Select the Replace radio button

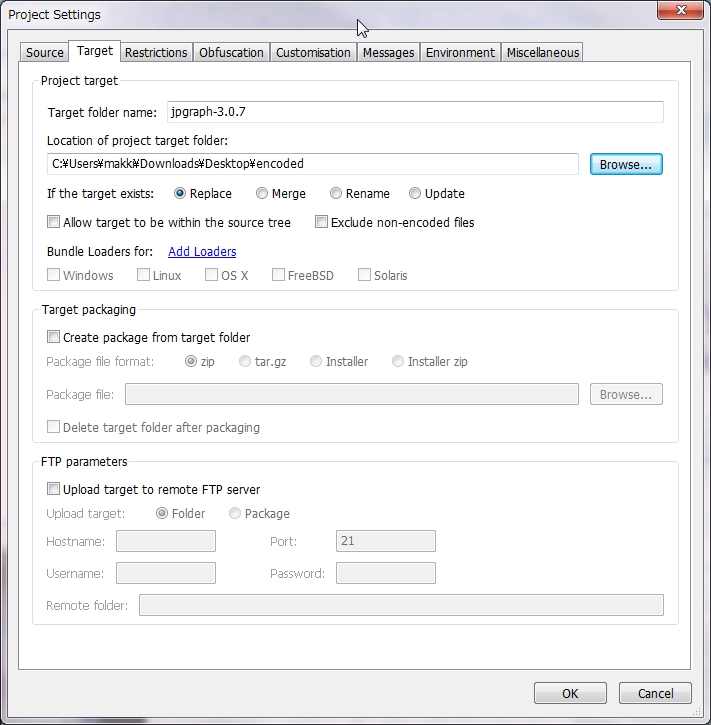(x=181, y=194)
